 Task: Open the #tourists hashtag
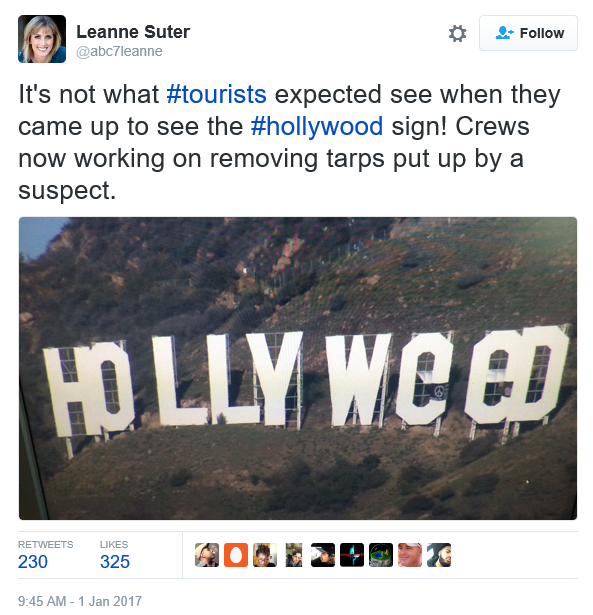[x=216, y=95]
